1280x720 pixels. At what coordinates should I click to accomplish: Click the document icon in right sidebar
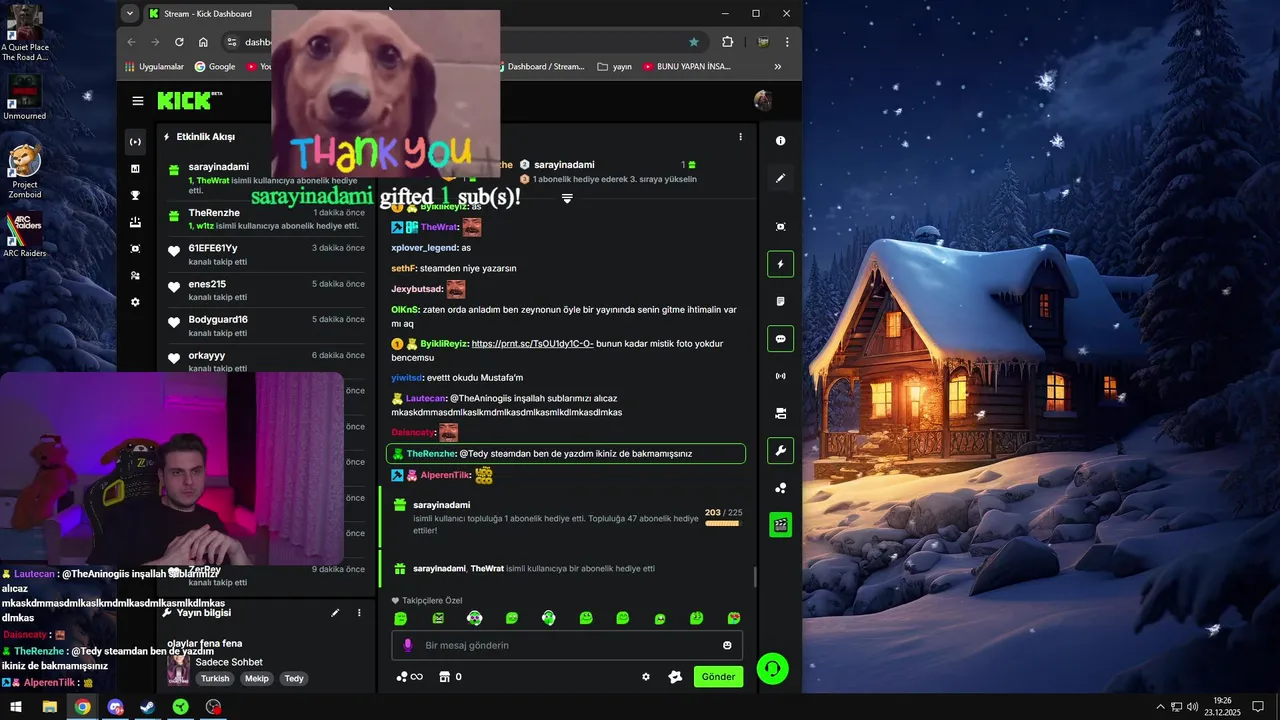pos(781,301)
